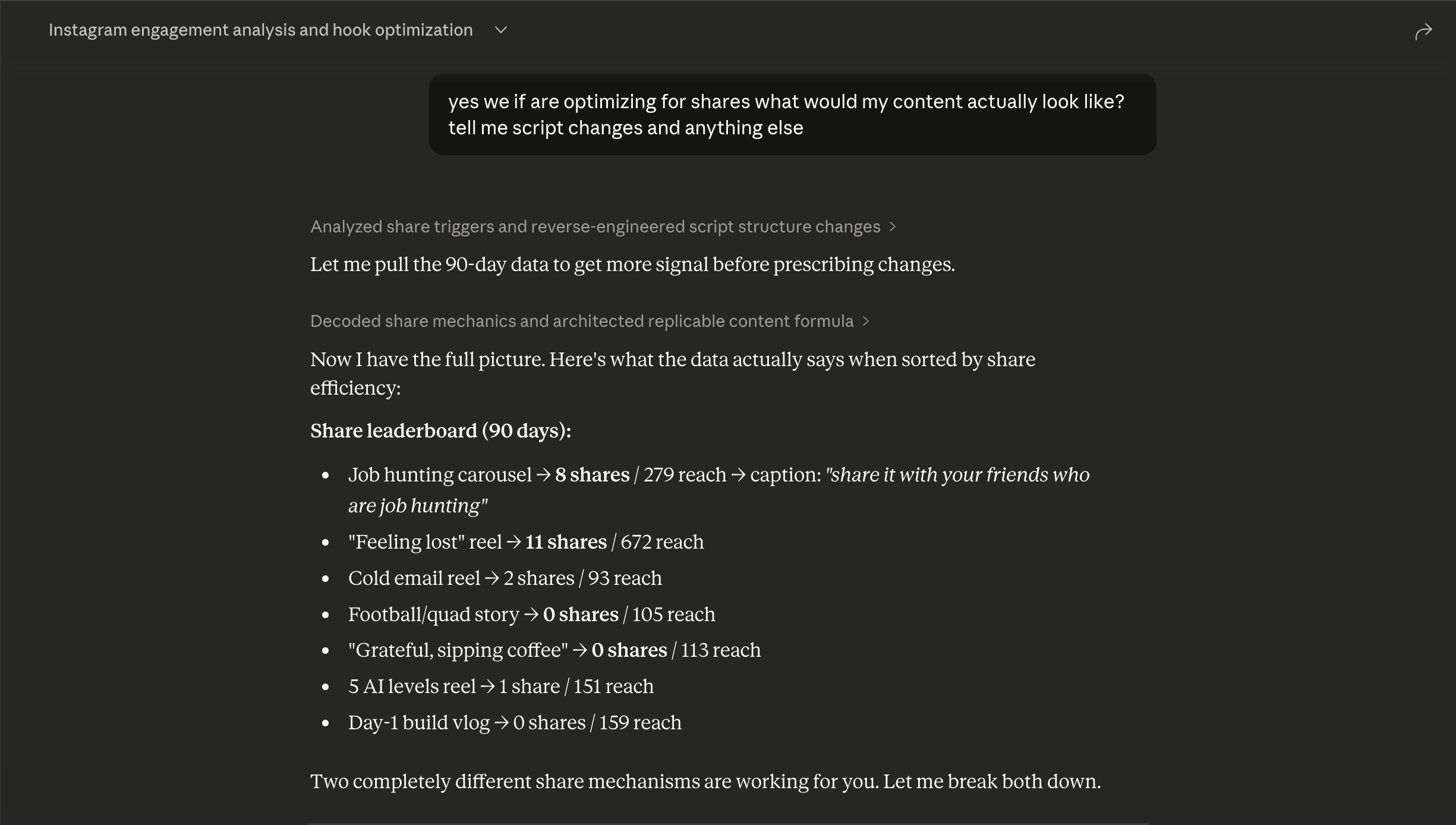Click the 'Job hunting carousel' bullet
This screenshot has height=825, width=1456.
click(x=440, y=475)
